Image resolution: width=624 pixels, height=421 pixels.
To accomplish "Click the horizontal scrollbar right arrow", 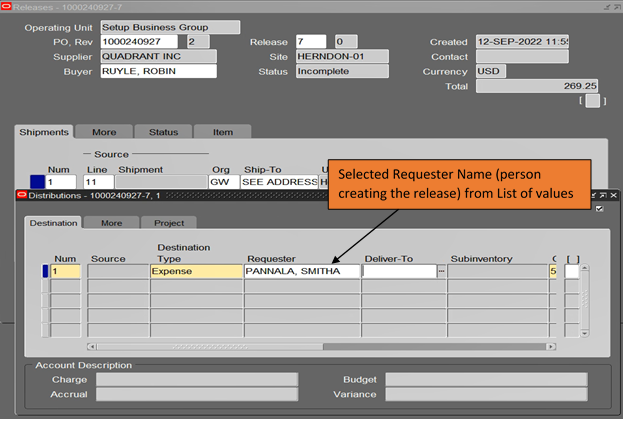I will (551, 347).
